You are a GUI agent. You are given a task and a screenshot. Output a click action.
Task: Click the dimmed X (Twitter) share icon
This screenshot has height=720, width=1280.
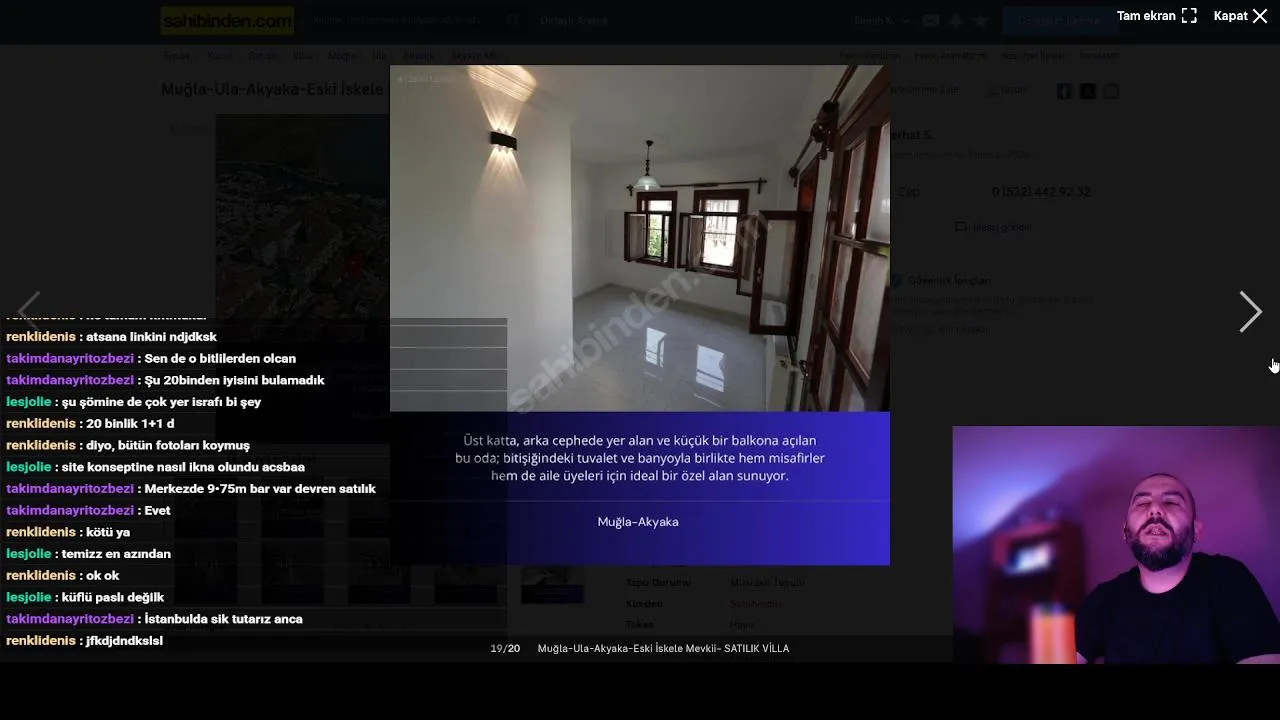point(1088,91)
